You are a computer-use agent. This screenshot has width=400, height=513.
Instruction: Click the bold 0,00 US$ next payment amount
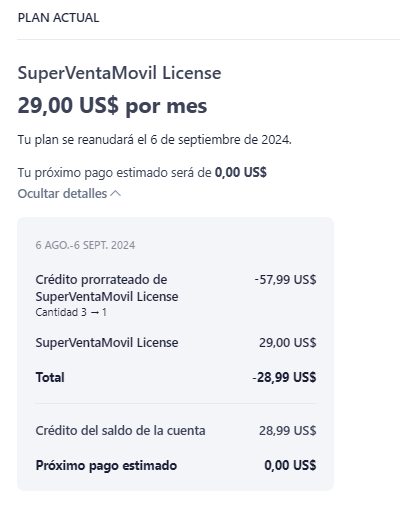(241, 173)
